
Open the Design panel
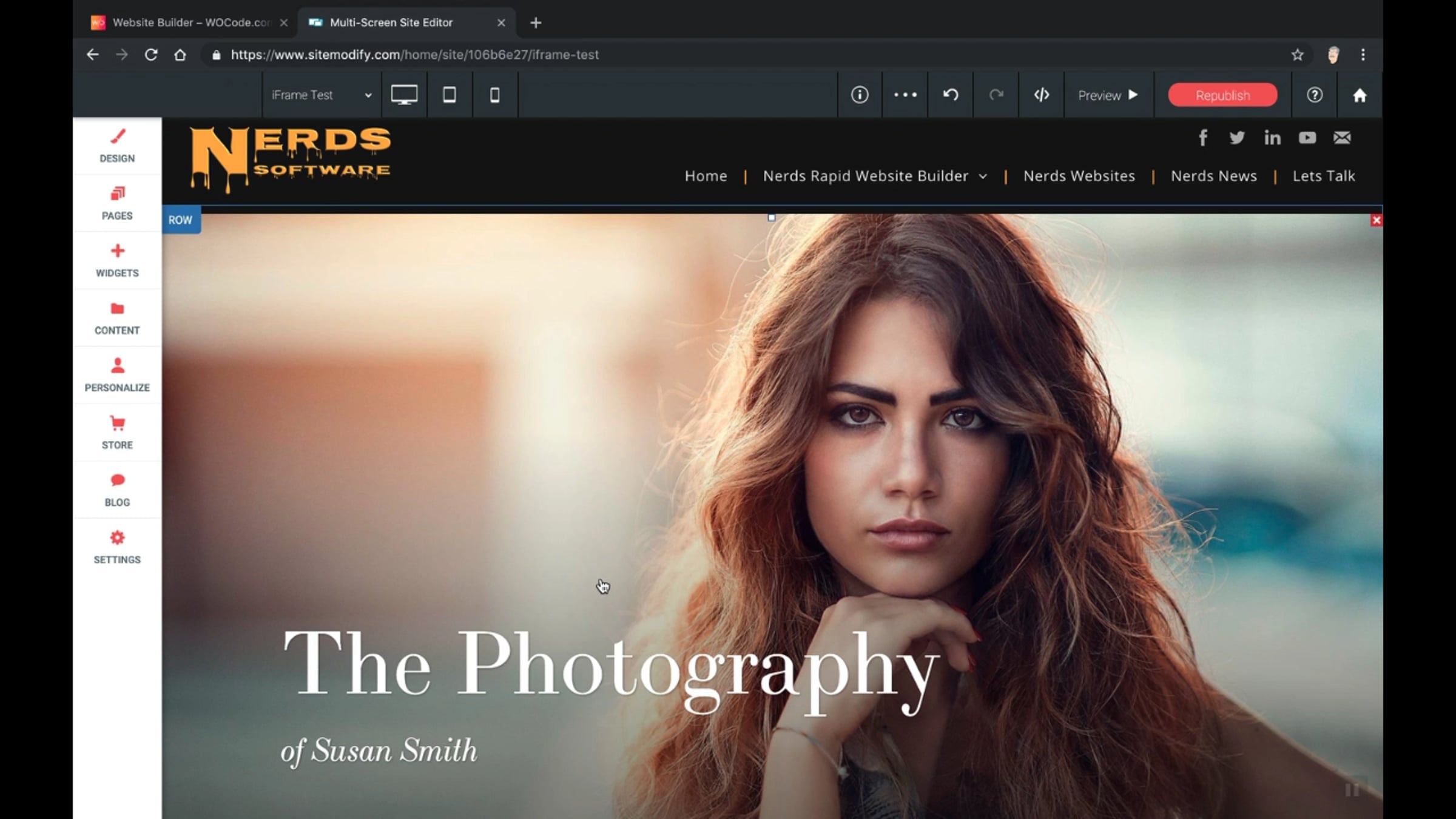pos(117,146)
